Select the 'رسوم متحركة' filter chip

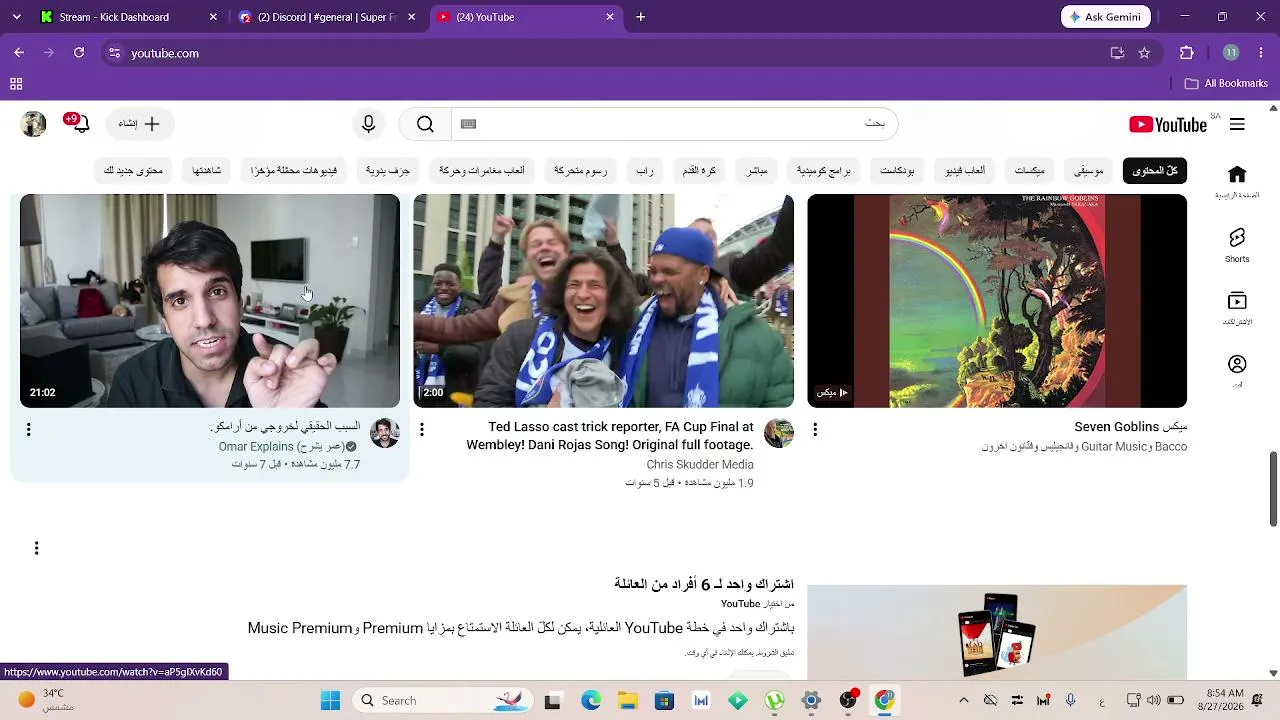point(580,170)
